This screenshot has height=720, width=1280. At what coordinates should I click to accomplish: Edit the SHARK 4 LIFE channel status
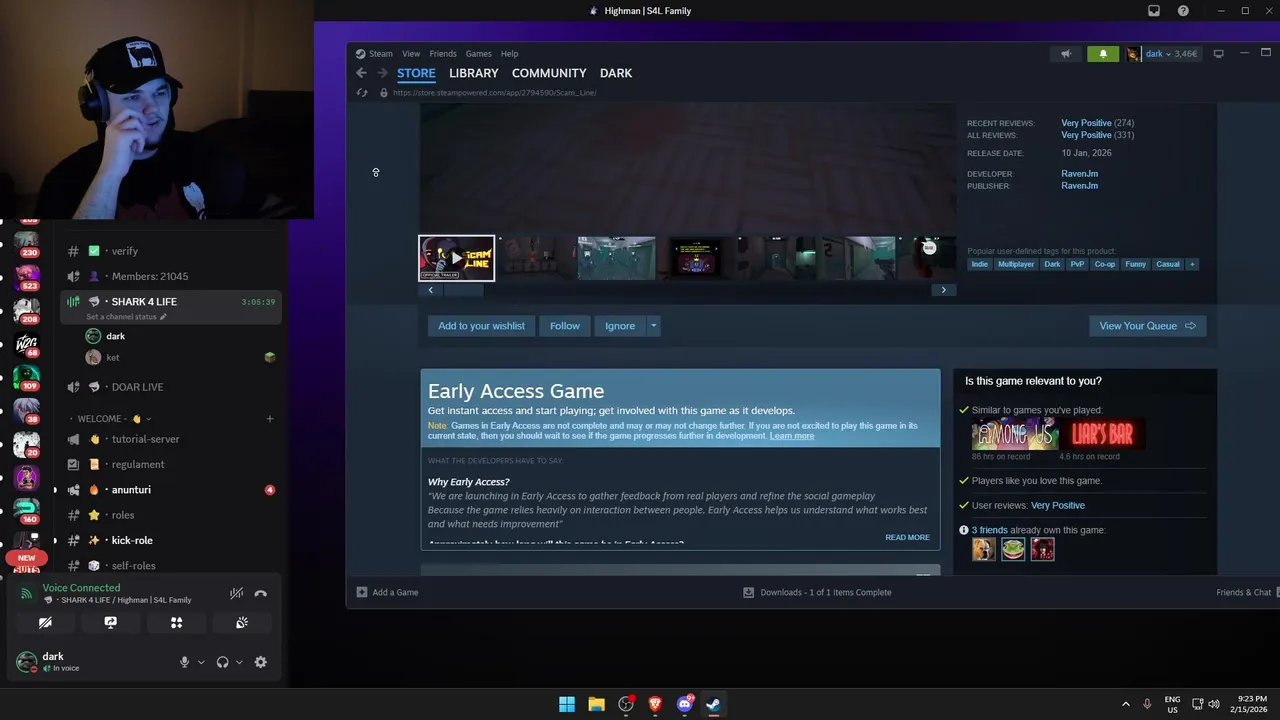point(126,317)
